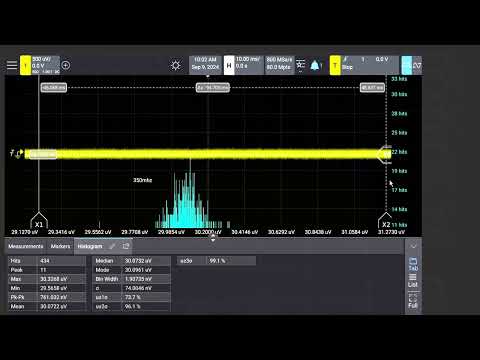Select the Max measurement row

pyautogui.click(x=47, y=279)
